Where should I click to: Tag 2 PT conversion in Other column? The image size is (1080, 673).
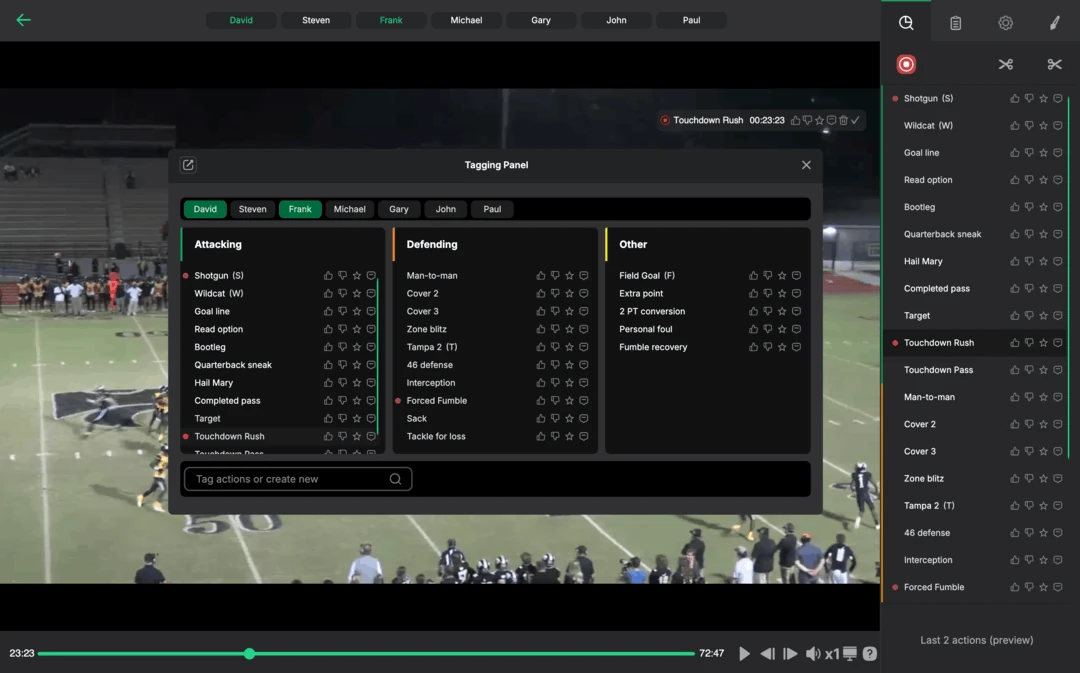(x=652, y=311)
